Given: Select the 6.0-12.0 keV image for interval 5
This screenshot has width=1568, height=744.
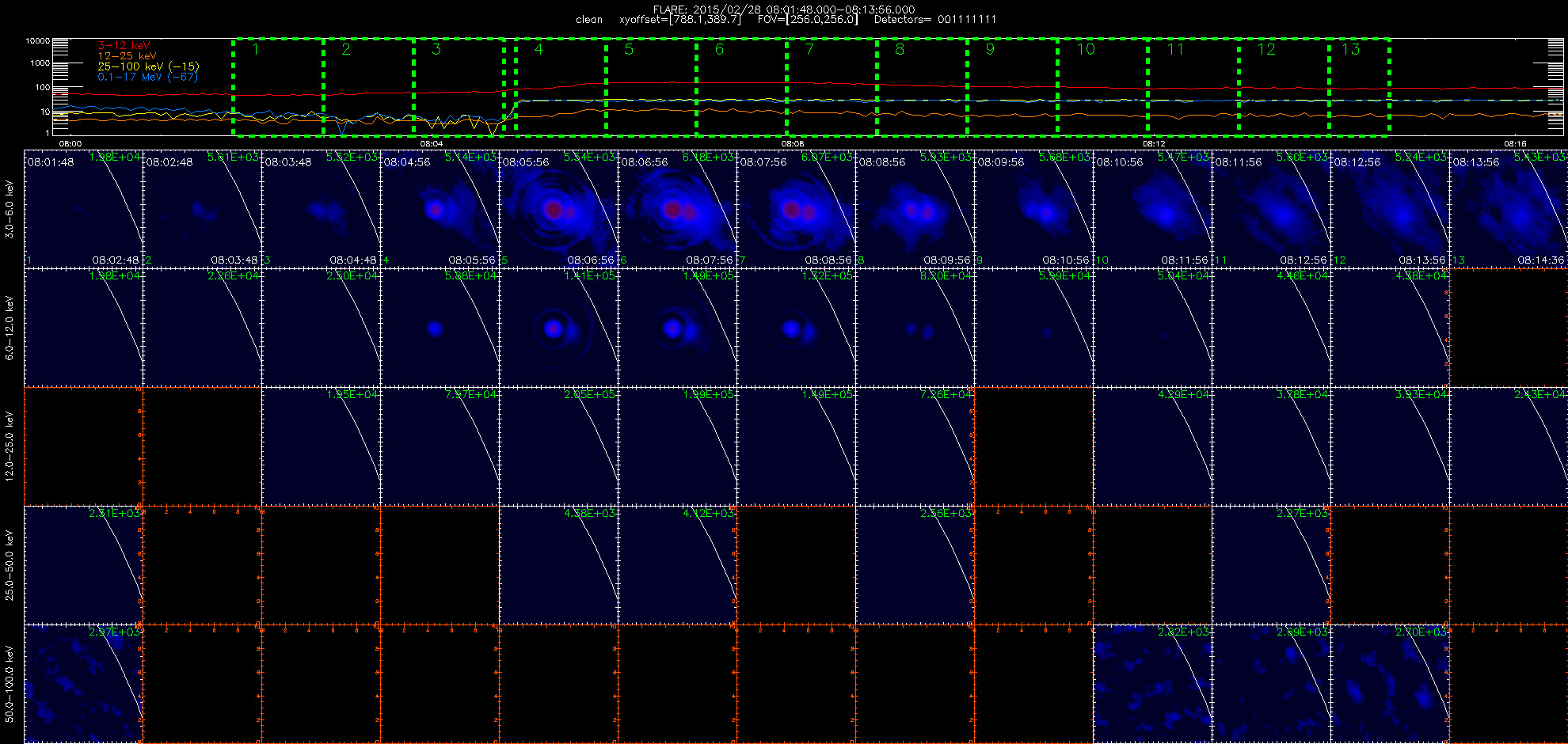Looking at the screenshot, I should tap(559, 328).
